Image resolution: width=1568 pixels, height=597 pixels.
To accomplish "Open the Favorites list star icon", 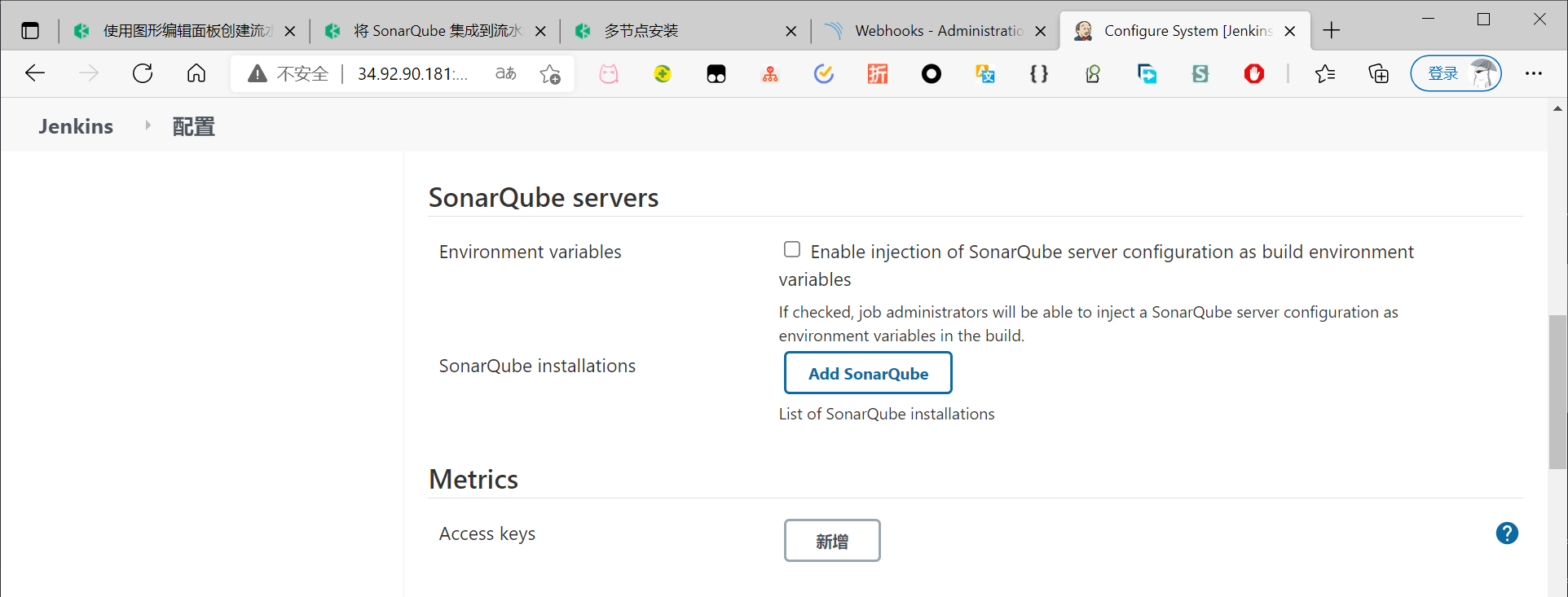I will point(1325,74).
